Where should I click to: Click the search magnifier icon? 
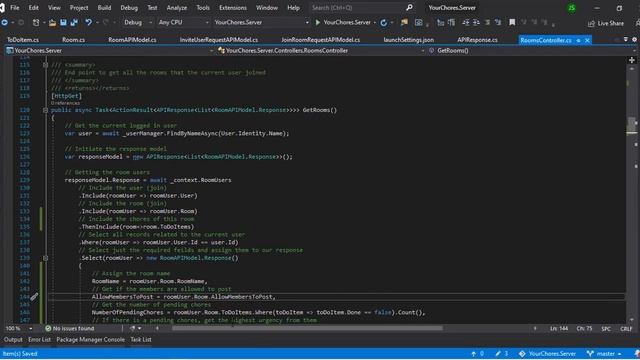(x=409, y=7)
